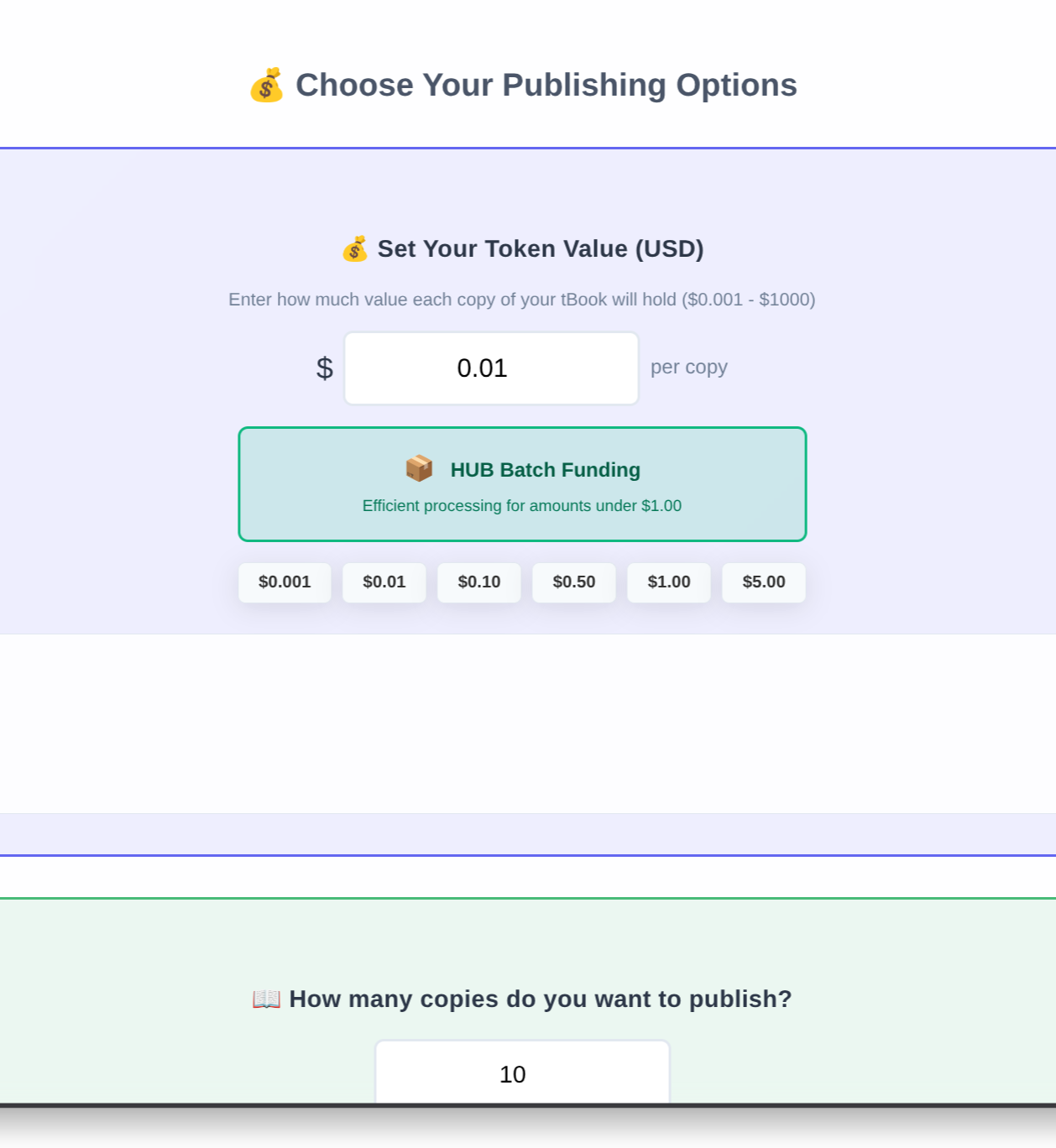This screenshot has width=1056, height=1148.
Task: Select the $0.001 preset value
Action: (x=285, y=582)
